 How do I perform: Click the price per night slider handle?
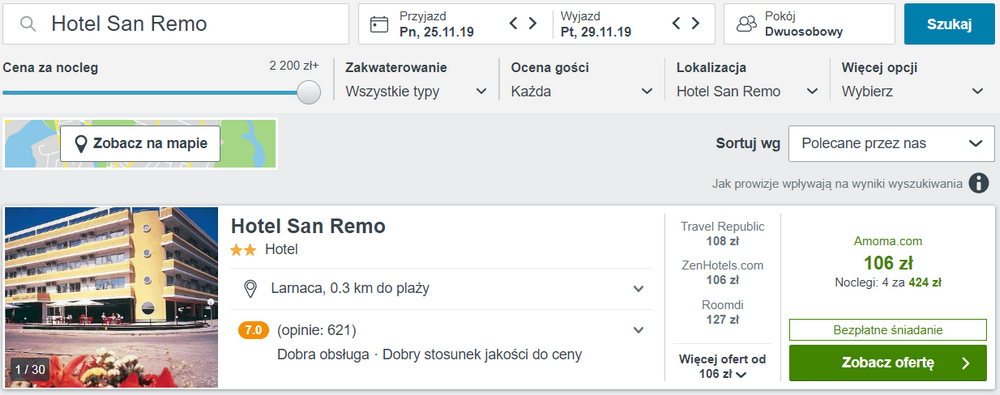[309, 93]
